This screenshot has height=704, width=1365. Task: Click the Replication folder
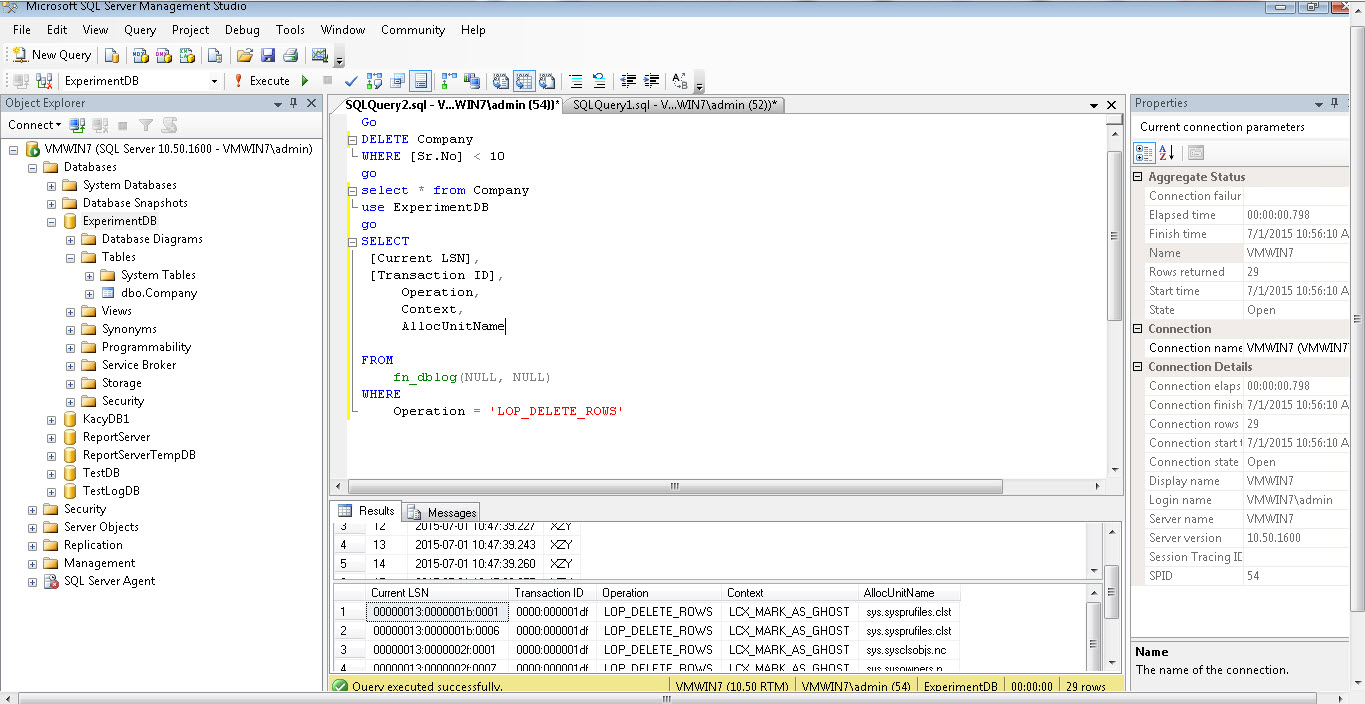pyautogui.click(x=93, y=545)
